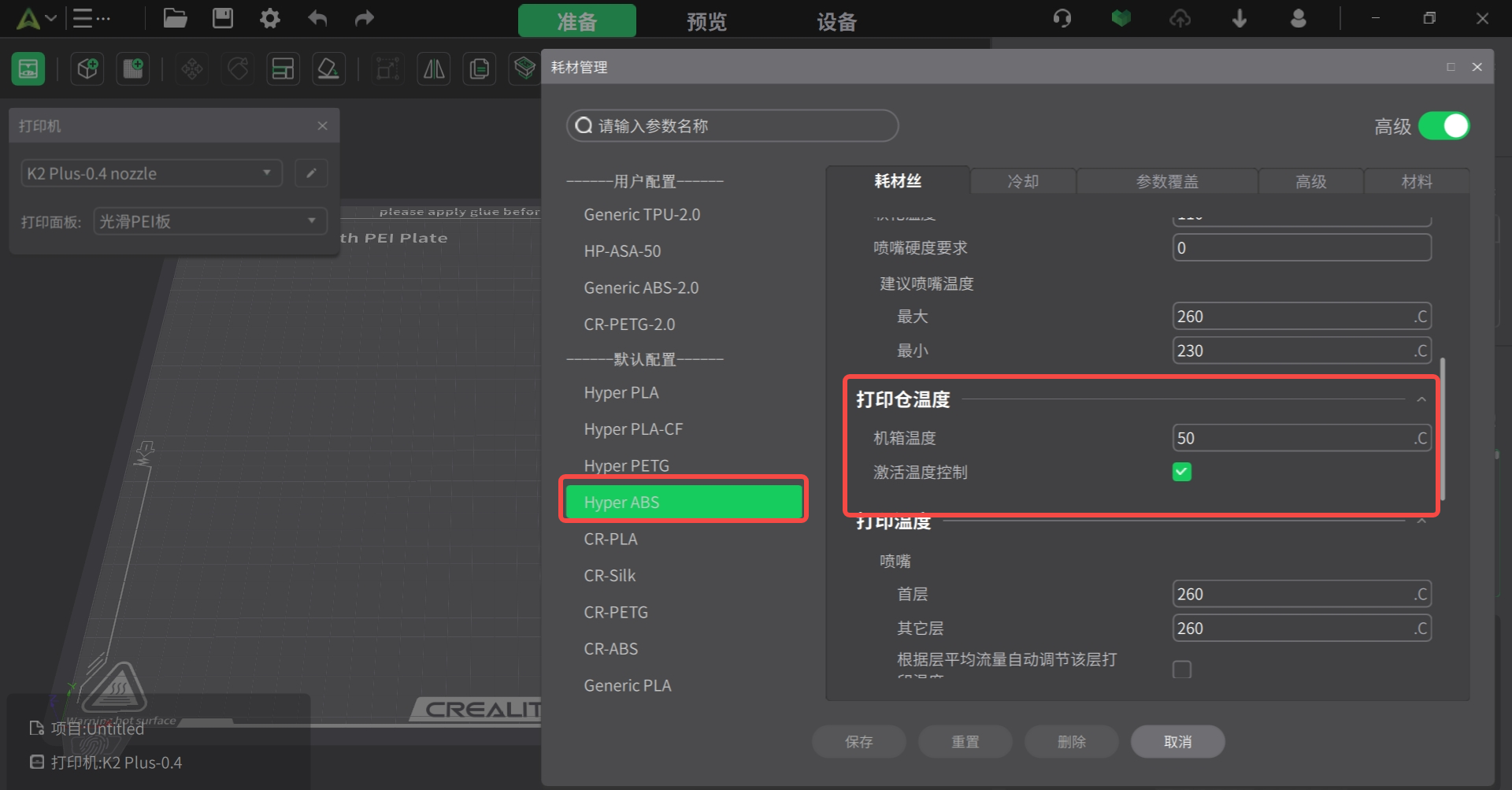Open customer support with the headset icon
Screen dimensions: 1512x790
coord(1062,18)
